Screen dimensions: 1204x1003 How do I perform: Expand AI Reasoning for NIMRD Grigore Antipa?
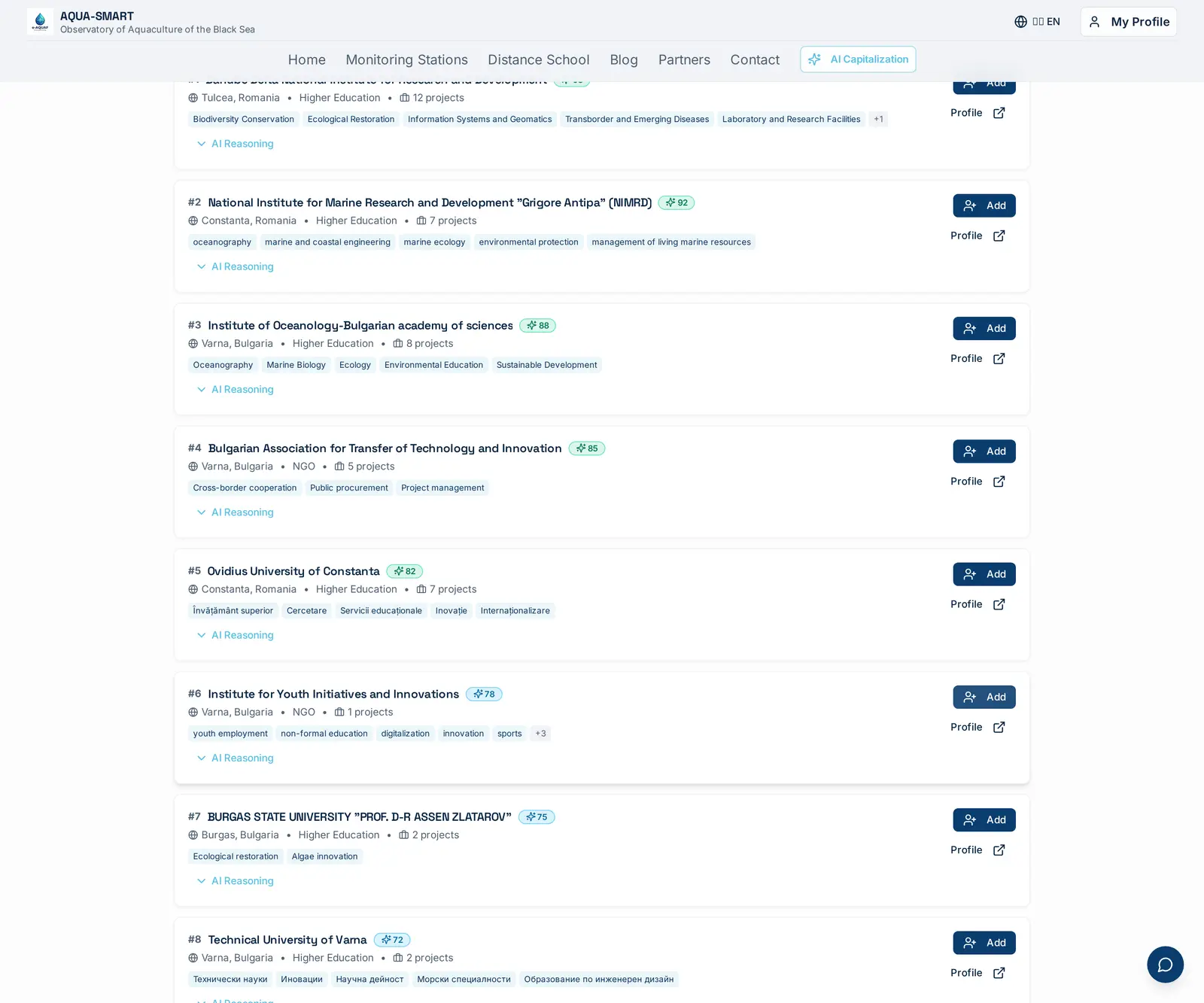pos(235,266)
